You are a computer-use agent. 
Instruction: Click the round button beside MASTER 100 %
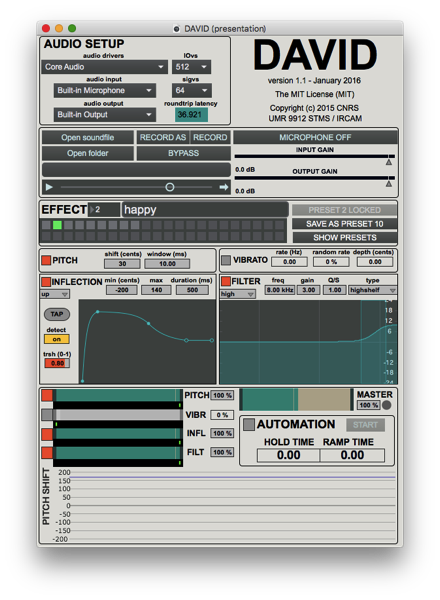[x=387, y=405]
